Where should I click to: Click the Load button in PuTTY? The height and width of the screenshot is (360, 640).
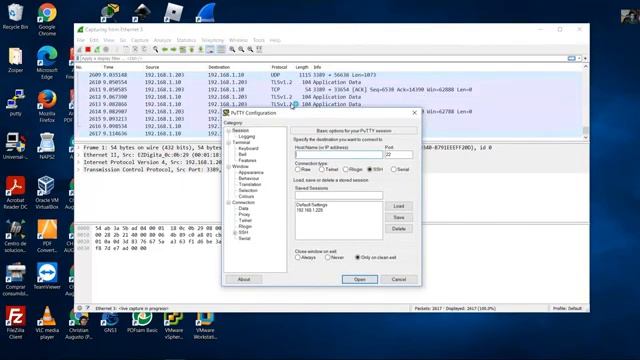399,206
